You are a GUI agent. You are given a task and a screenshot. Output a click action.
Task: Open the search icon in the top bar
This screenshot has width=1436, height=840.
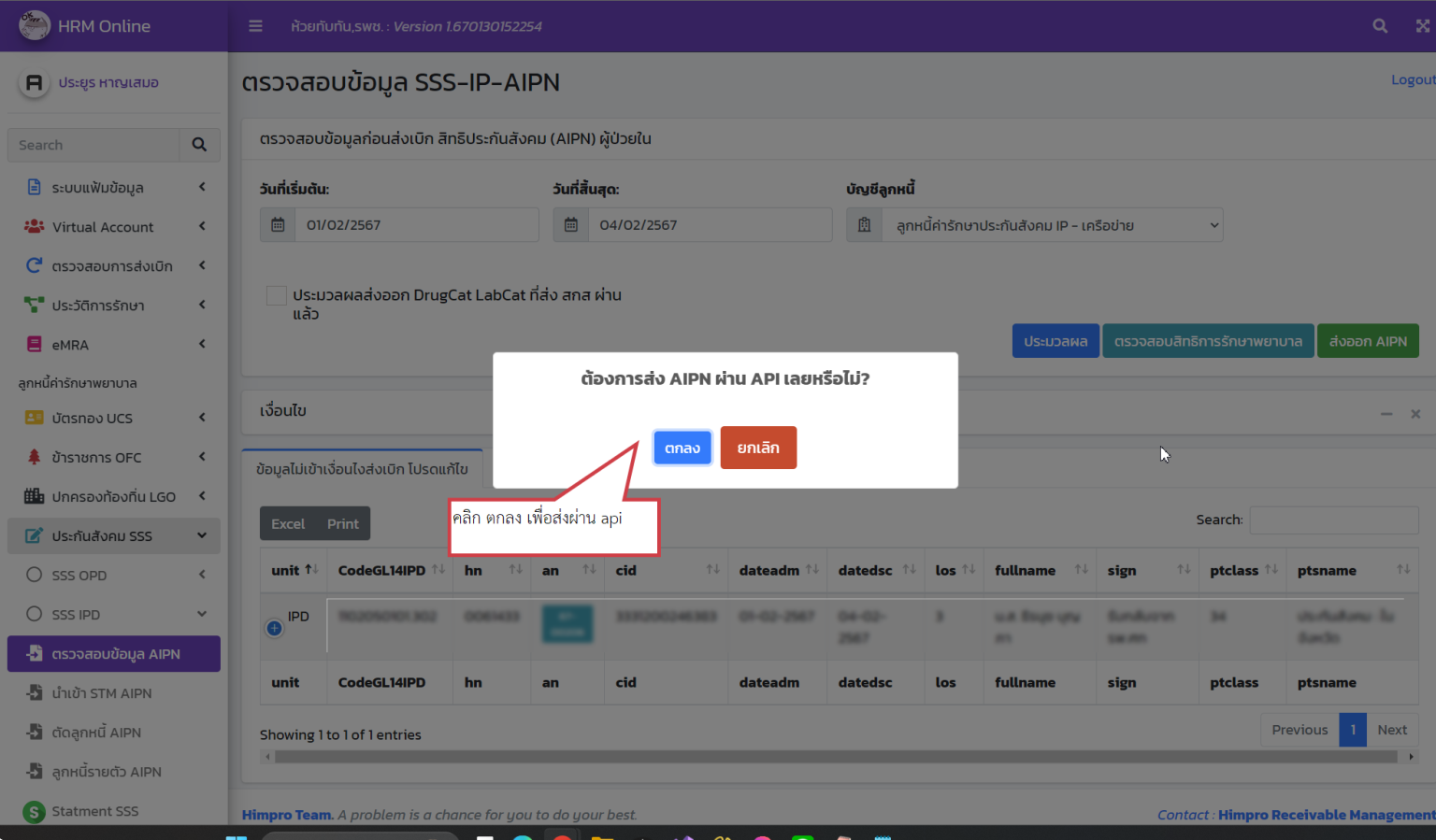pyautogui.click(x=1380, y=25)
